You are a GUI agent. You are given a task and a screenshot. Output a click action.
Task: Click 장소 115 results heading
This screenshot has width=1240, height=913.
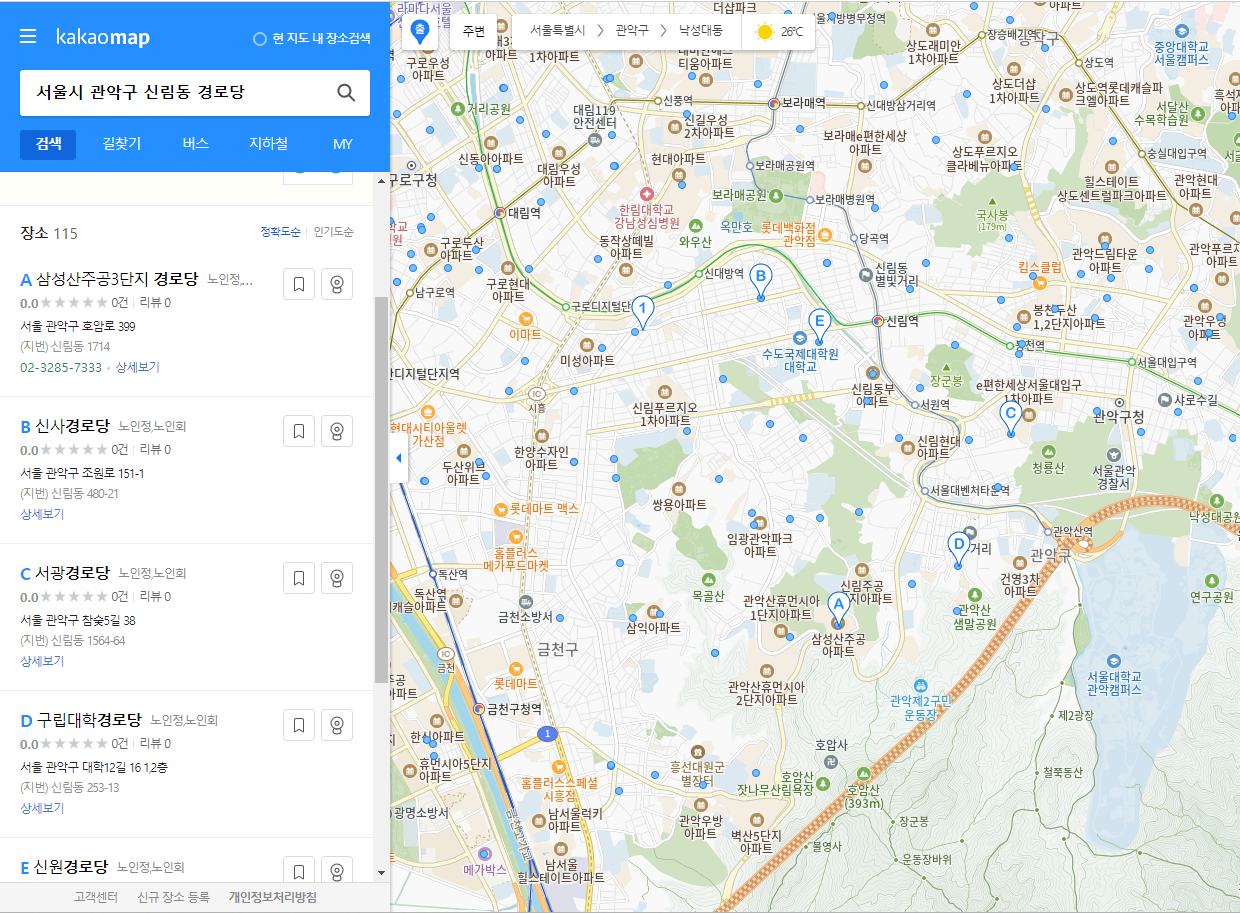point(49,233)
